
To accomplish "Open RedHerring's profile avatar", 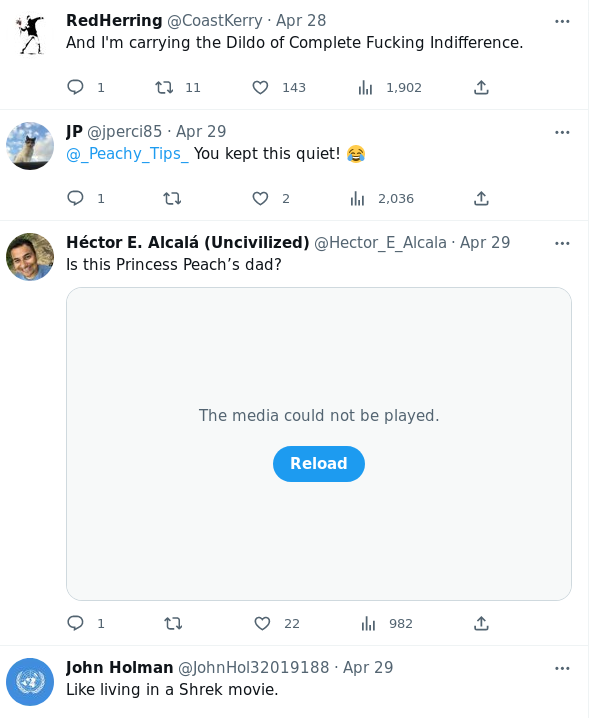I will [30, 34].
